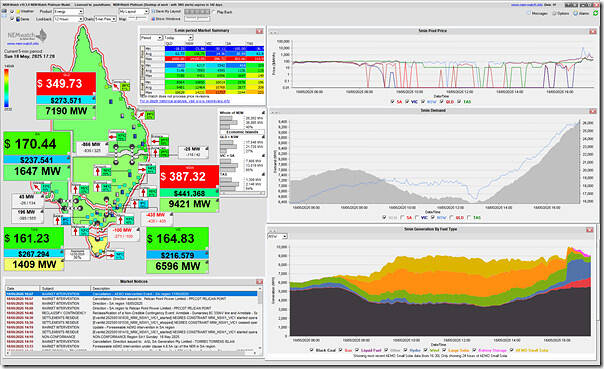
Task: Open the My Layout dropdown
Action: coord(134,12)
